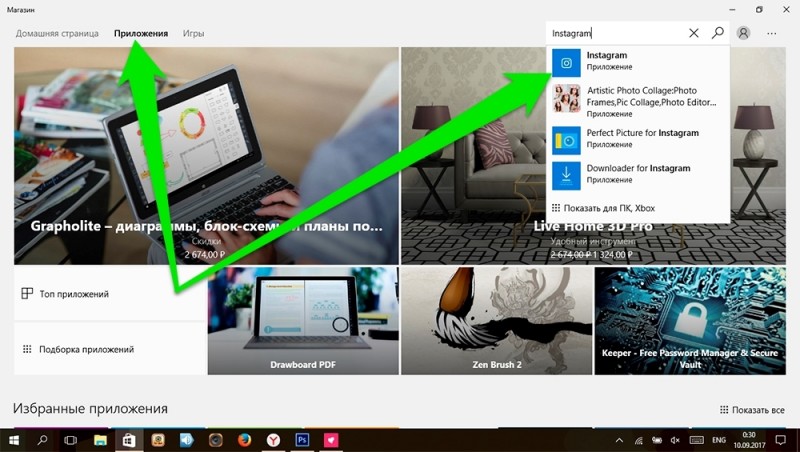The height and width of the screenshot is (452, 800).
Task: Click the magnifier search icon
Action: pos(717,33)
